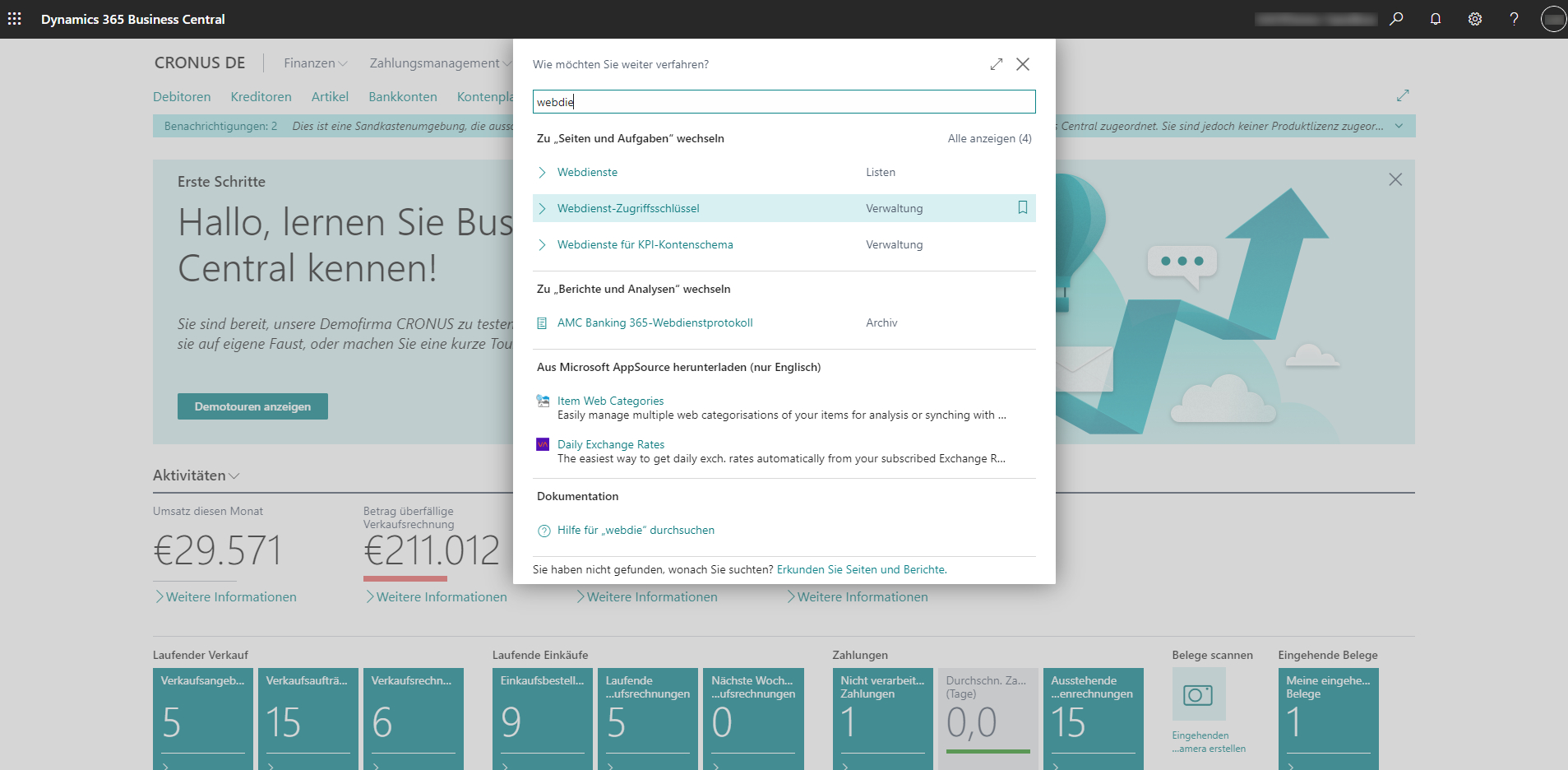Close the search dialog
This screenshot has width=1568, height=770.
[x=1023, y=64]
